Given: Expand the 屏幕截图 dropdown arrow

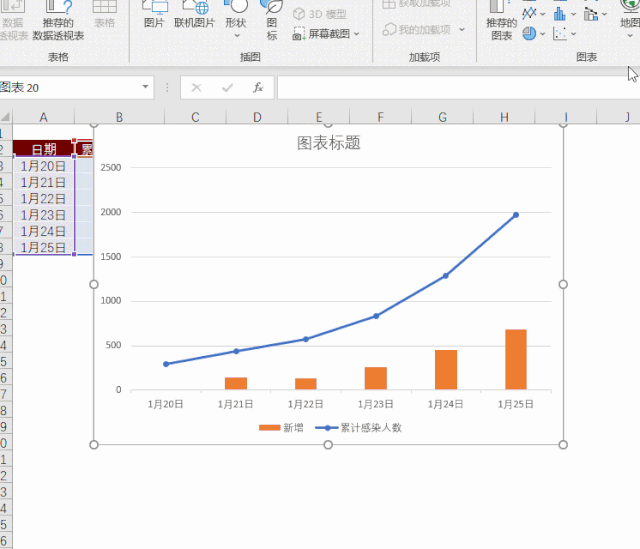Looking at the screenshot, I should click(356, 34).
